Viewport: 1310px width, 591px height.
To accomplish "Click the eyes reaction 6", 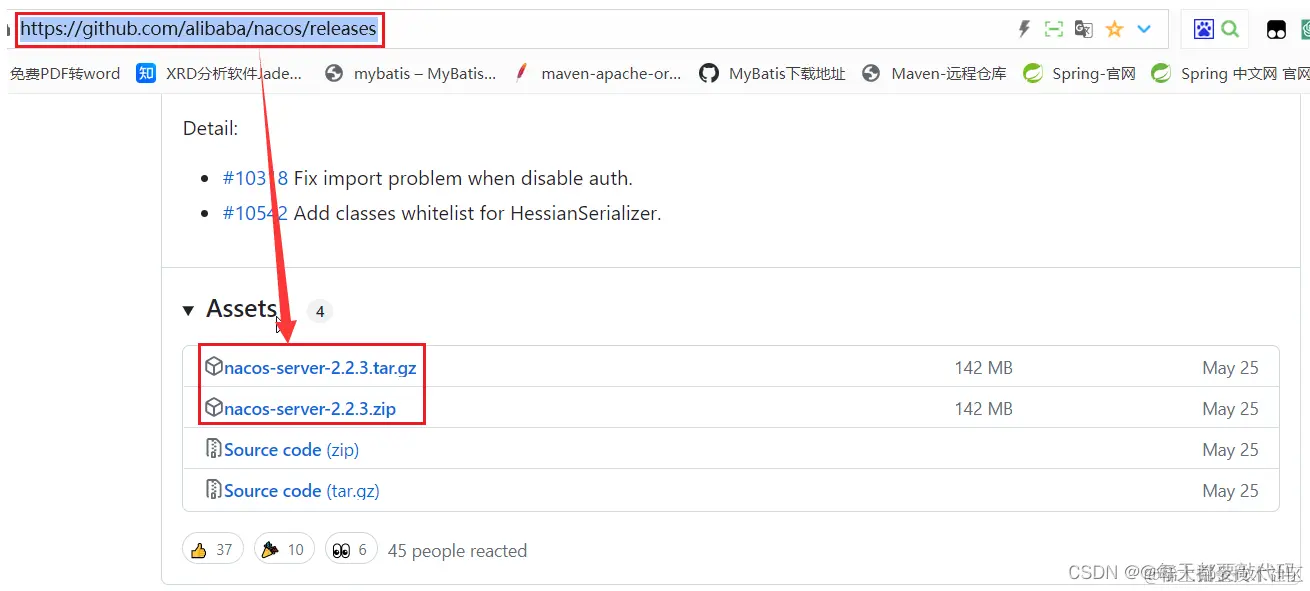I will 351,549.
